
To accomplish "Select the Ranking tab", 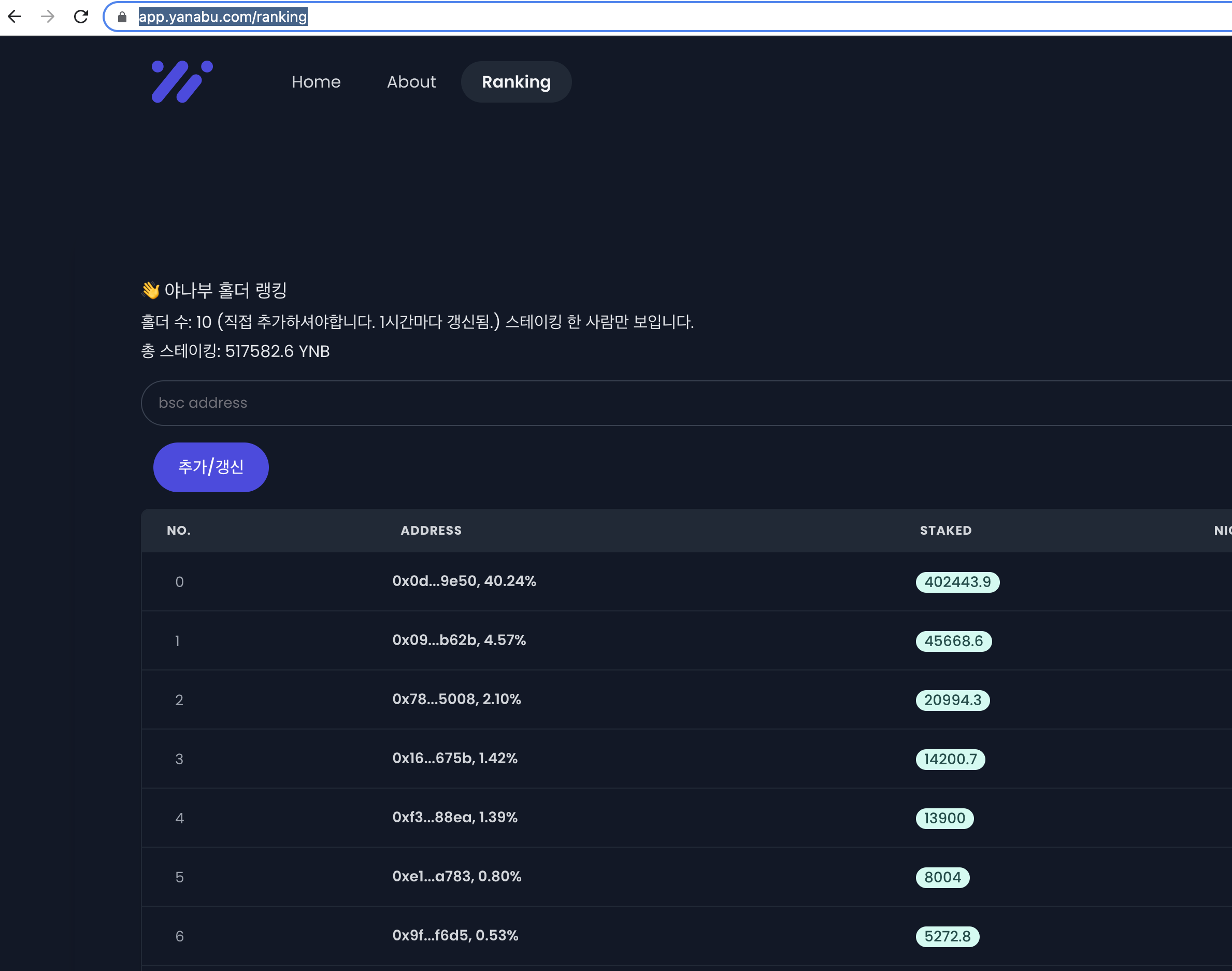I will (515, 82).
